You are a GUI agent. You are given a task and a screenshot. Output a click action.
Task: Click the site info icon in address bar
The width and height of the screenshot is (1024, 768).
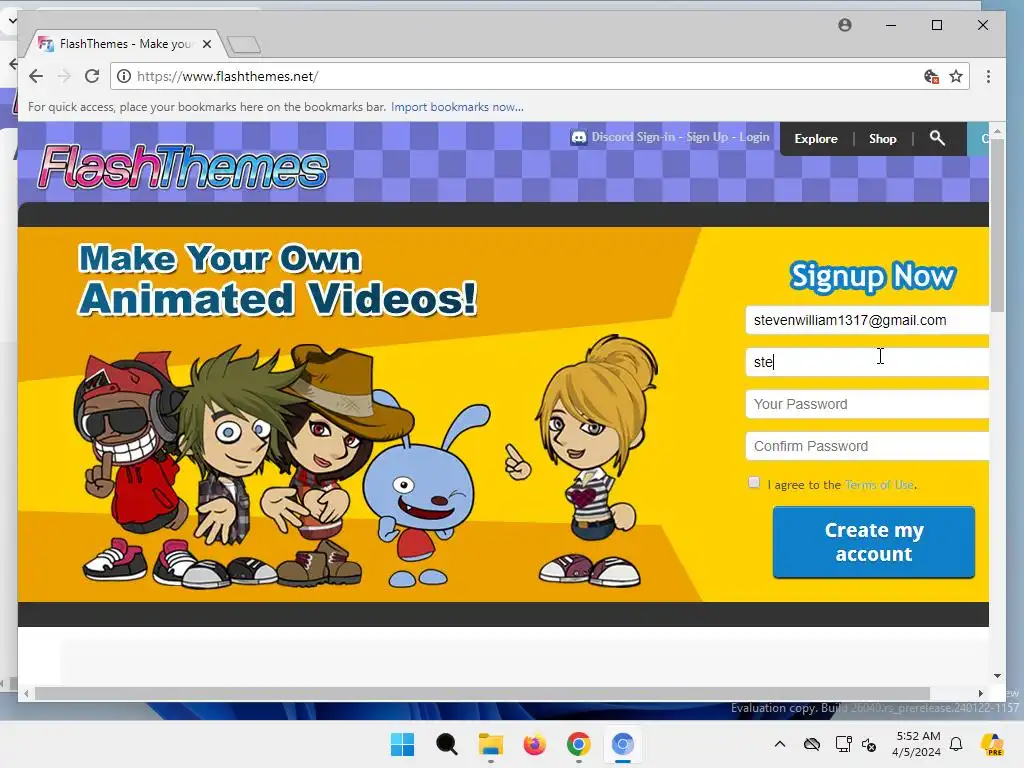click(x=123, y=76)
